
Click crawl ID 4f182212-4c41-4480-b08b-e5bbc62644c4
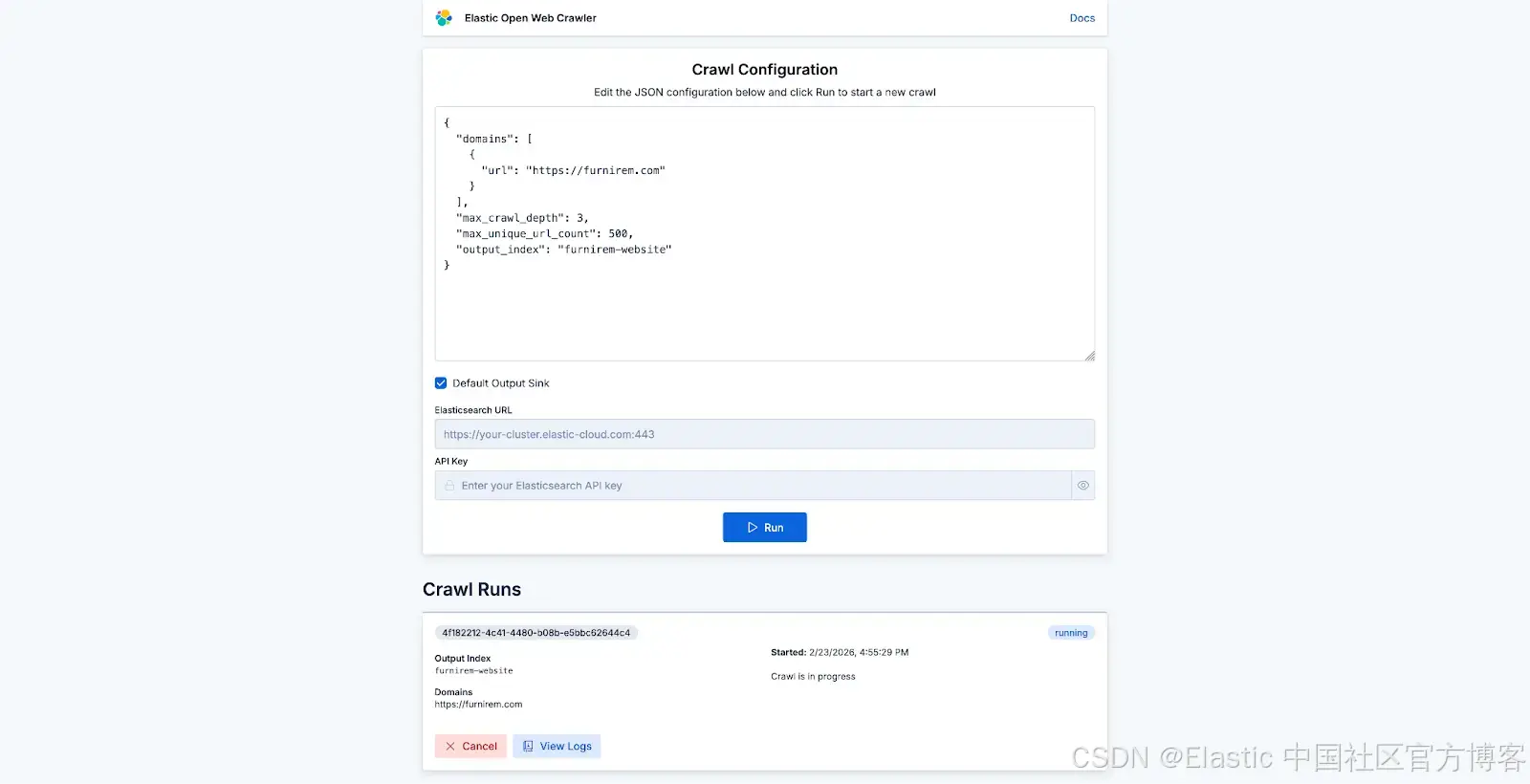point(535,633)
